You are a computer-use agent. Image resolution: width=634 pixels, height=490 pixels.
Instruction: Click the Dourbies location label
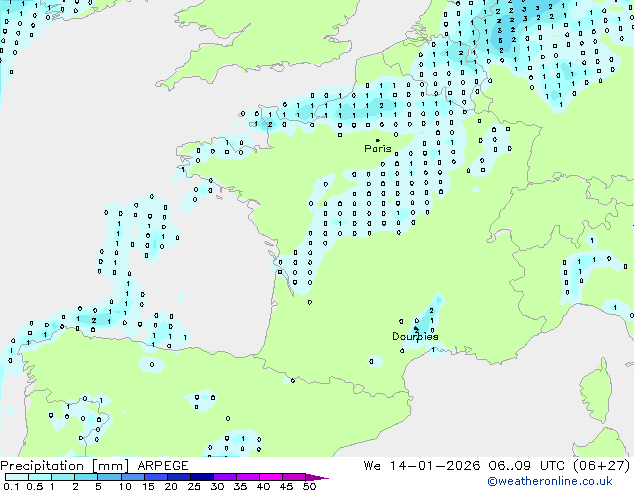[x=415, y=336]
